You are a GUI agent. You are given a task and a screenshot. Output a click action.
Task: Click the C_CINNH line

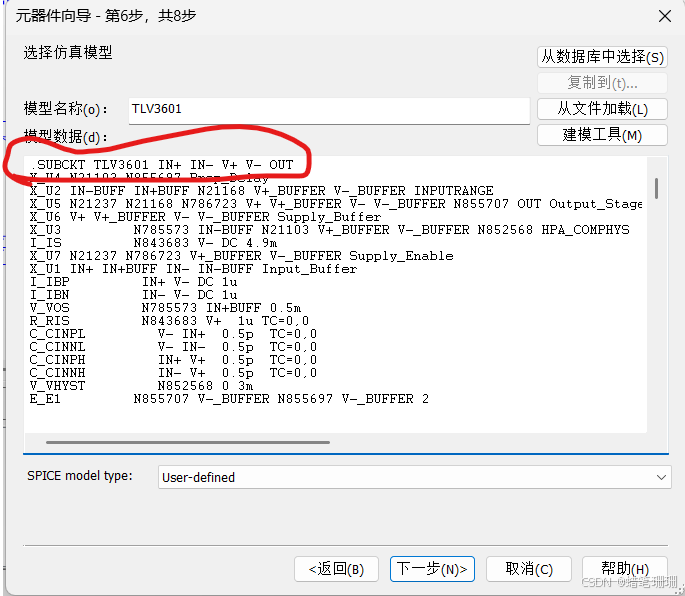[173, 373]
